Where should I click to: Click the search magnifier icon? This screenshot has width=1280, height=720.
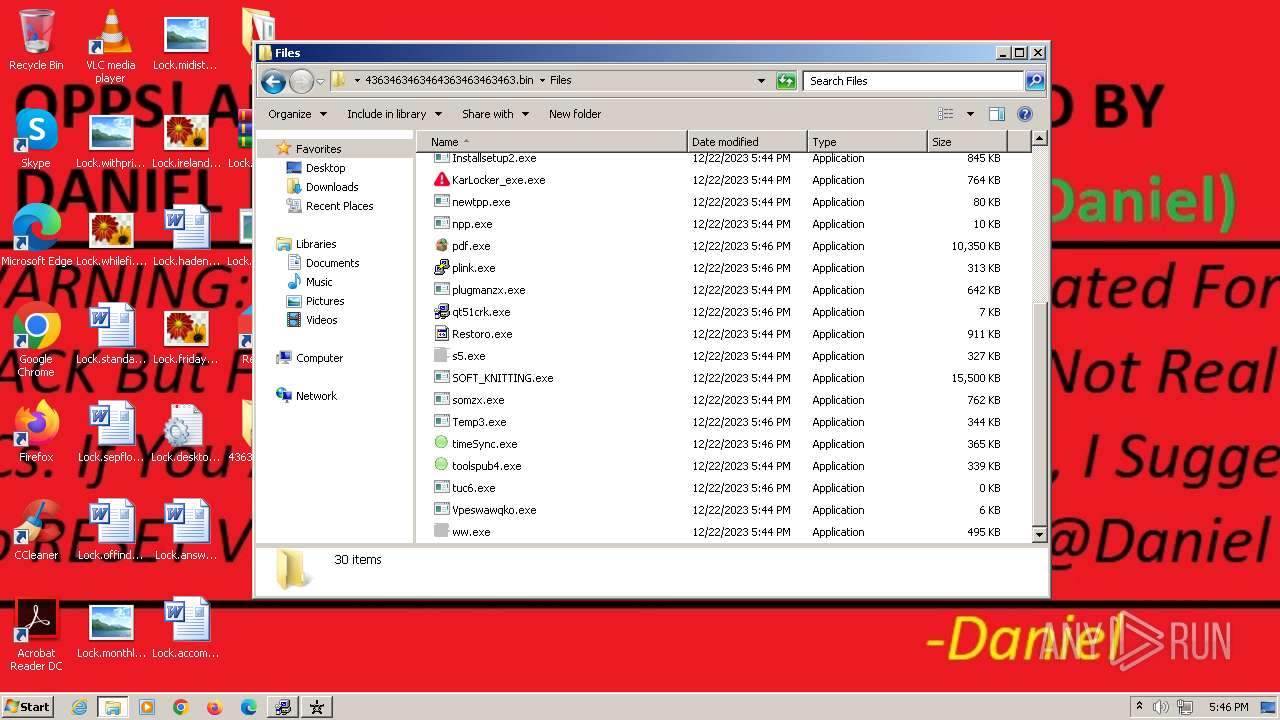tap(1035, 81)
